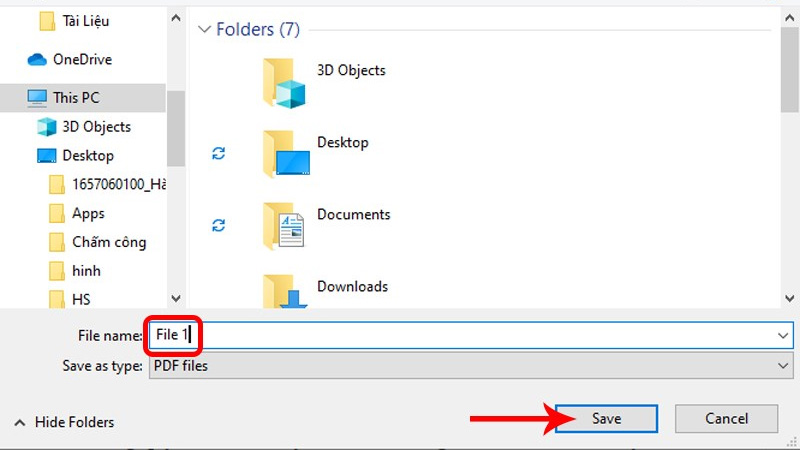Click the Desktop name in file list
Image resolution: width=800 pixels, height=450 pixels.
click(342, 142)
